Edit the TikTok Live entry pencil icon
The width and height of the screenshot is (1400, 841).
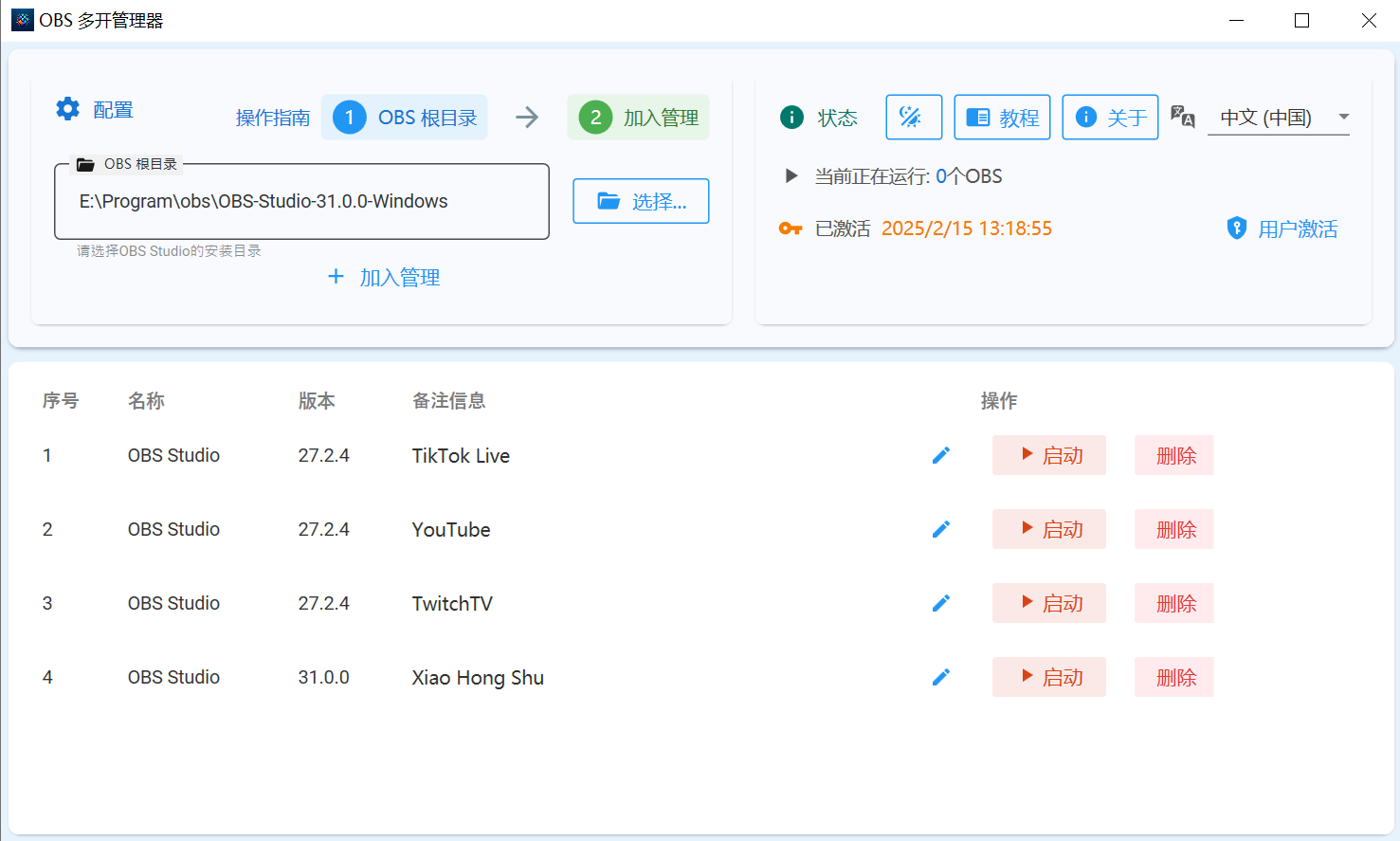pyautogui.click(x=940, y=455)
